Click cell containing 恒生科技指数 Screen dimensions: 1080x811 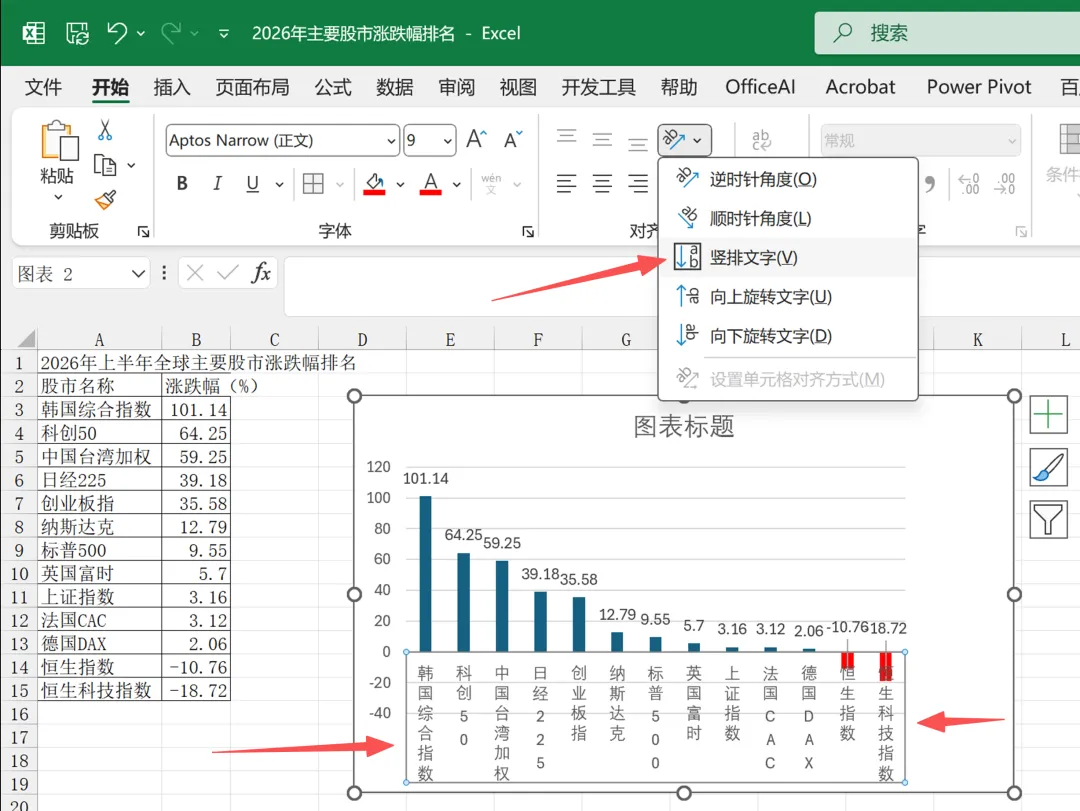pos(100,690)
